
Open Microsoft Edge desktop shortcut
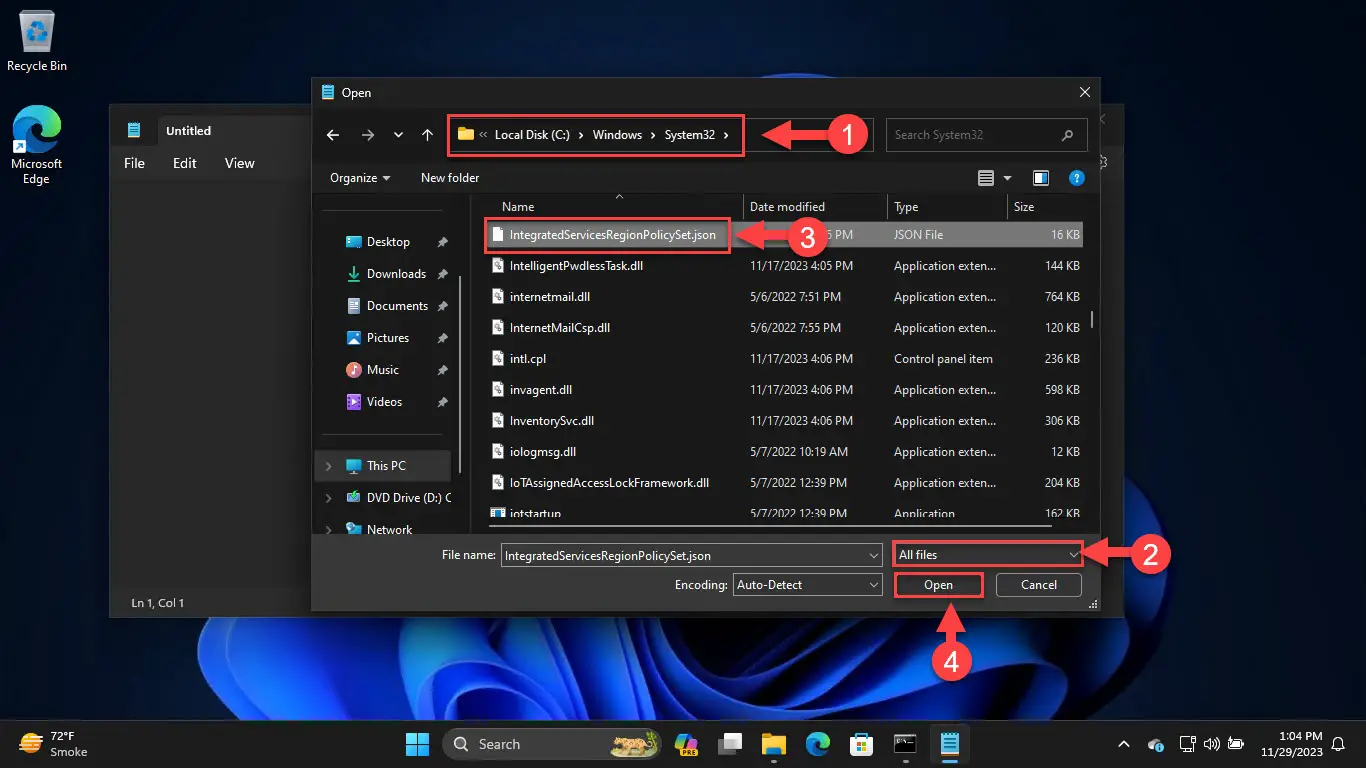(x=36, y=147)
